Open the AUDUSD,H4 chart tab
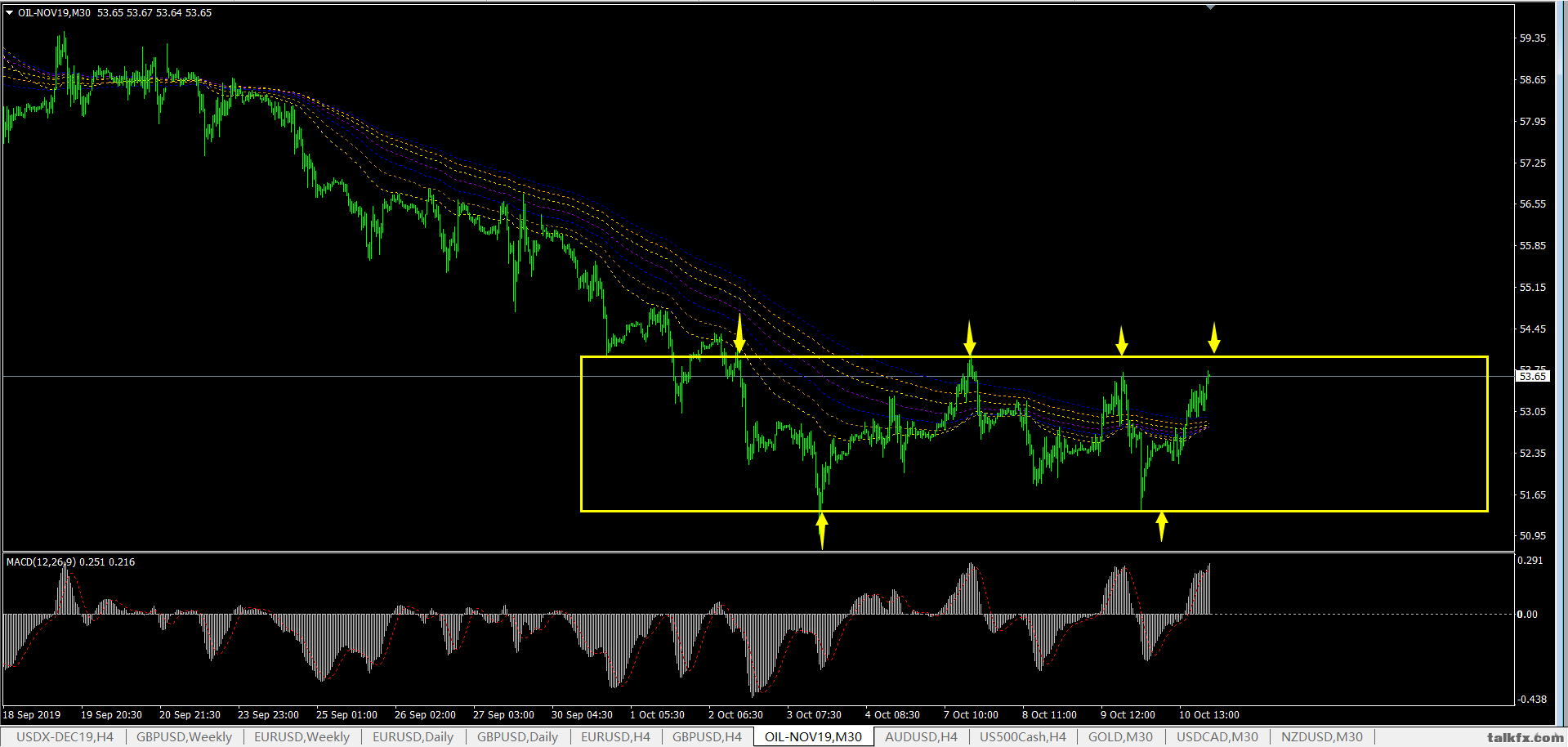 (921, 736)
